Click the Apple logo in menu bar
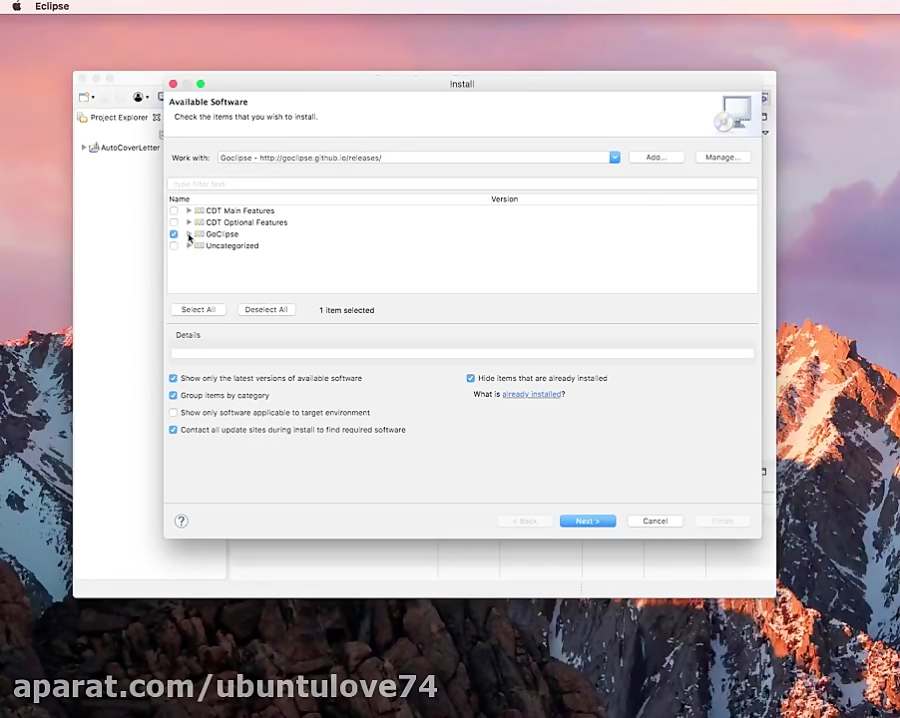The image size is (900, 718). [x=16, y=6]
